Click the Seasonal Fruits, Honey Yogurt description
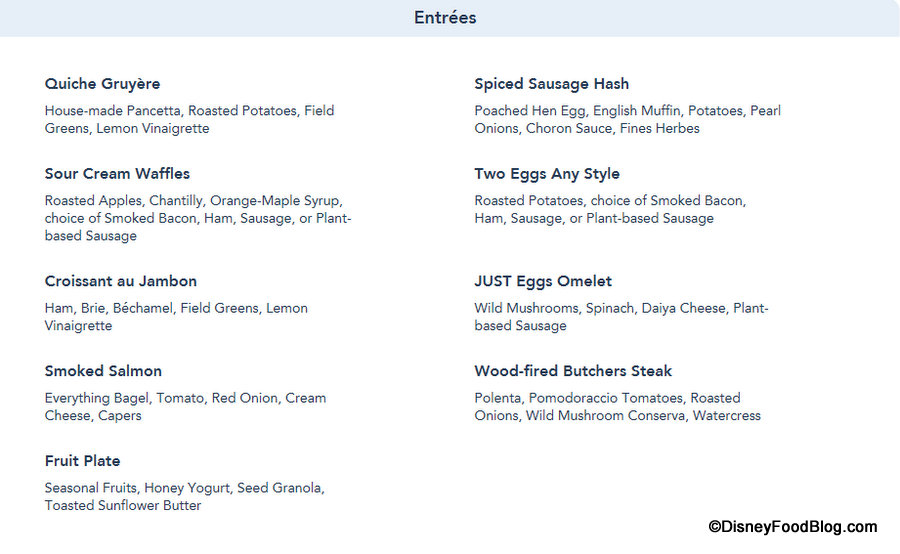The image size is (900, 554). [184, 496]
